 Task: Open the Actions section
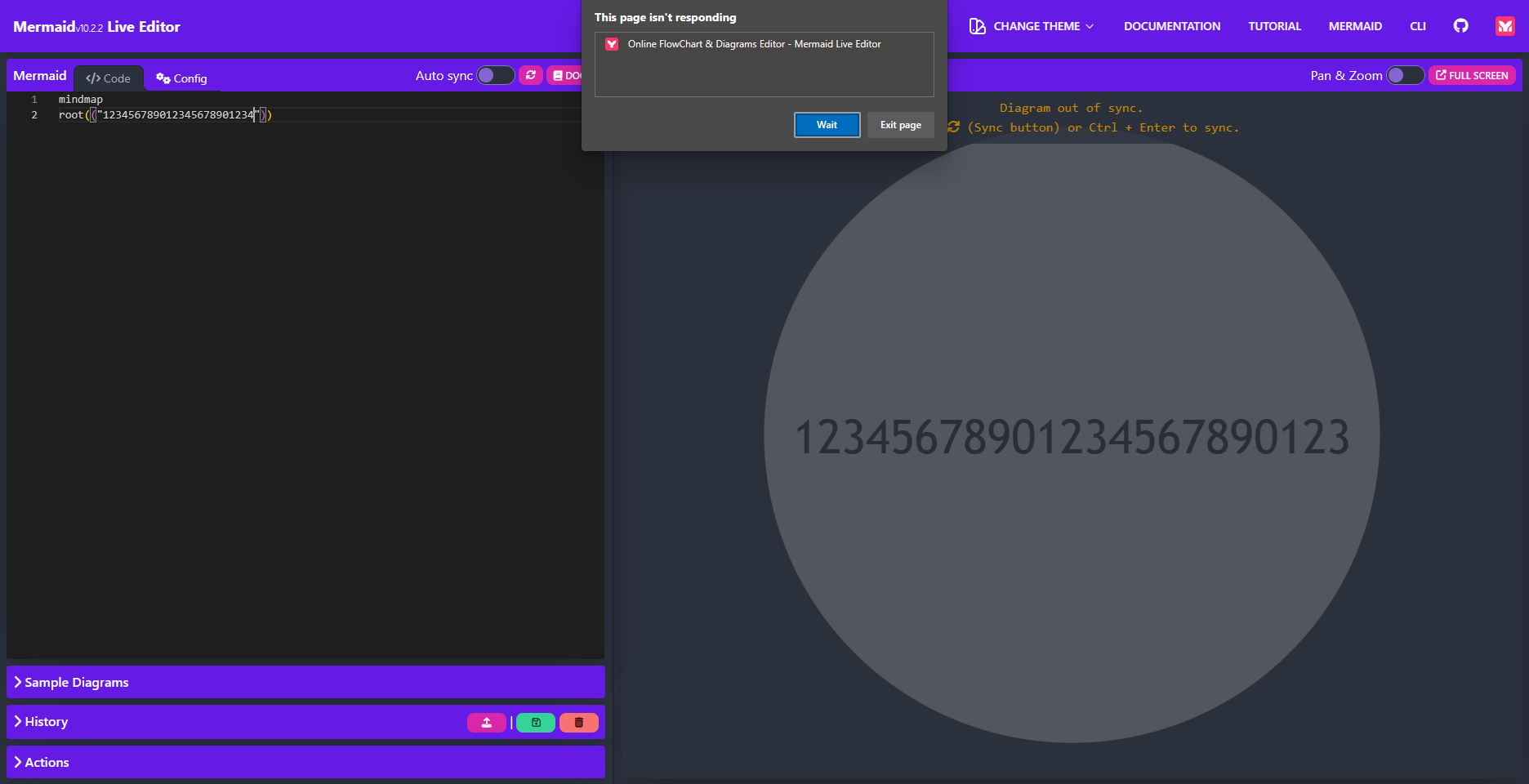(47, 762)
